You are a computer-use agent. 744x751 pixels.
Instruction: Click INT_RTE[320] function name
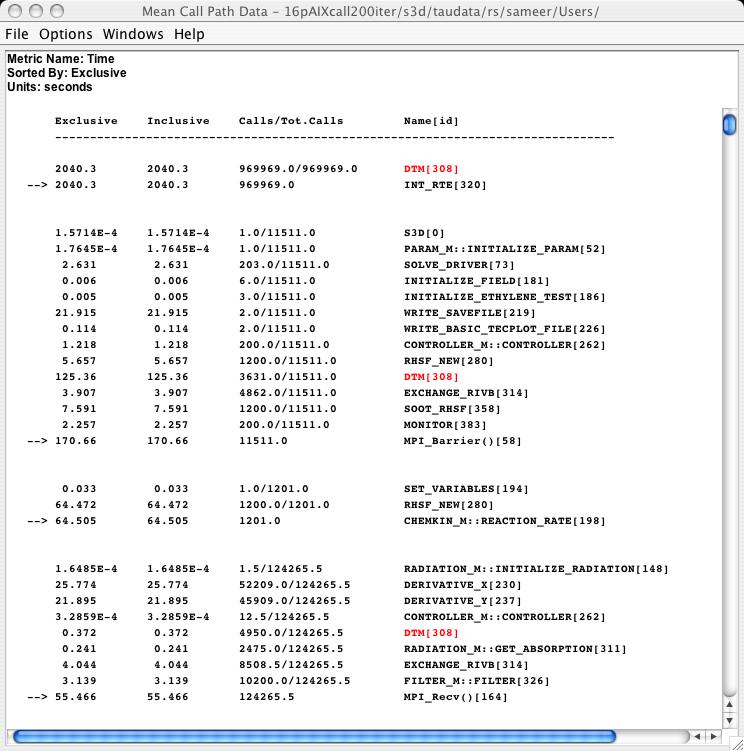click(x=445, y=185)
